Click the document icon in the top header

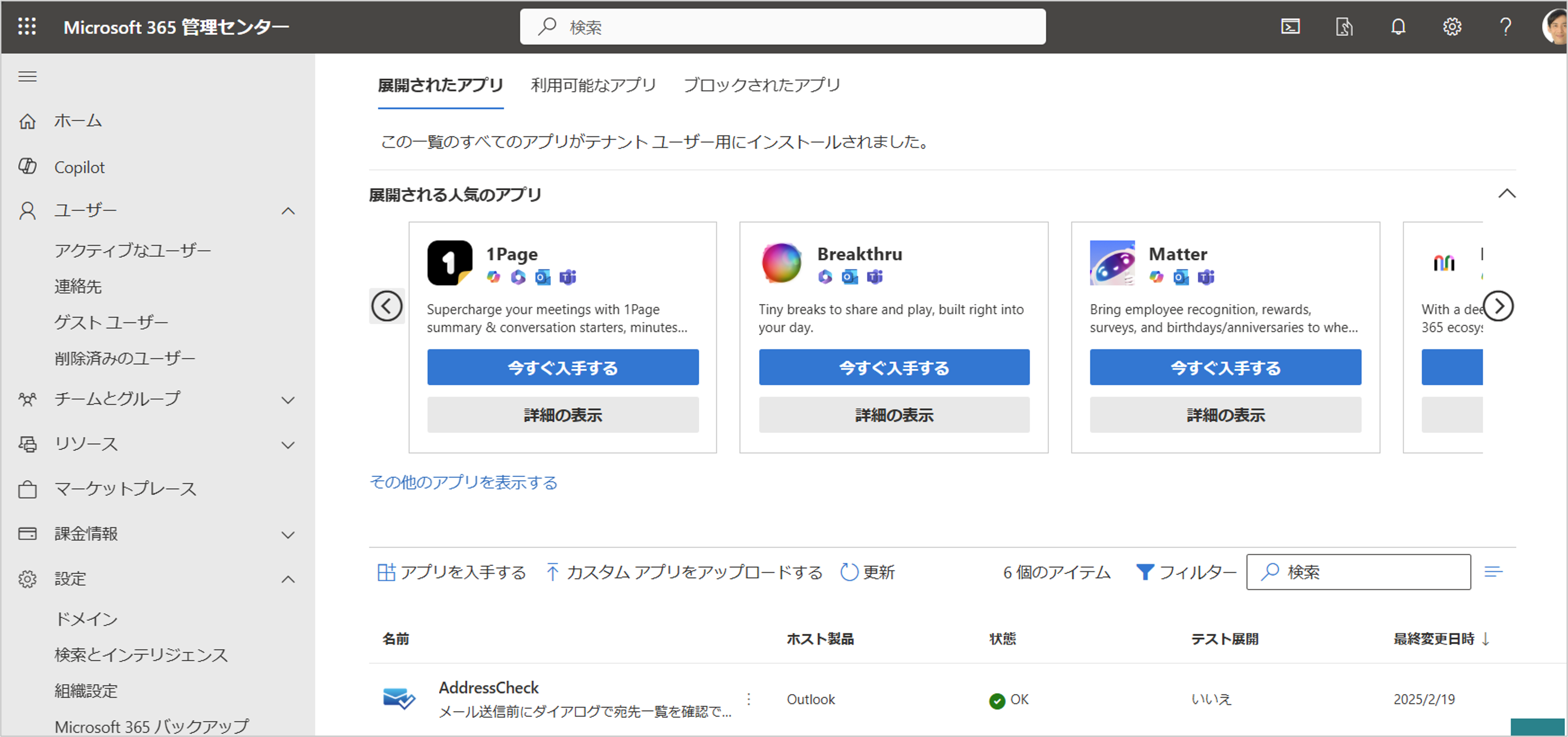[1344, 27]
